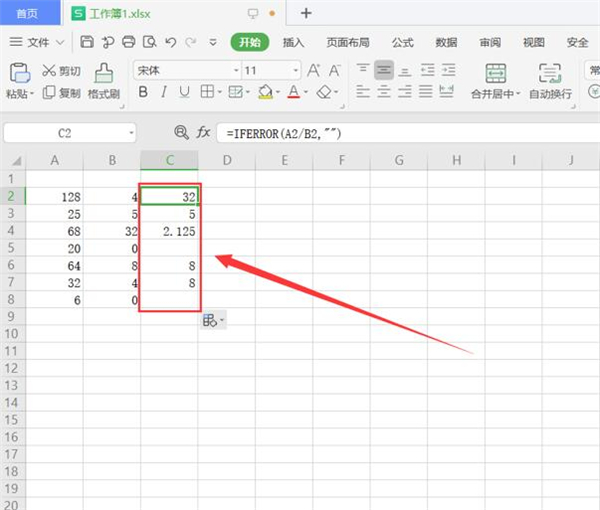Select the Format Painter (格式刷) tool
600x510 pixels.
click(x=103, y=81)
